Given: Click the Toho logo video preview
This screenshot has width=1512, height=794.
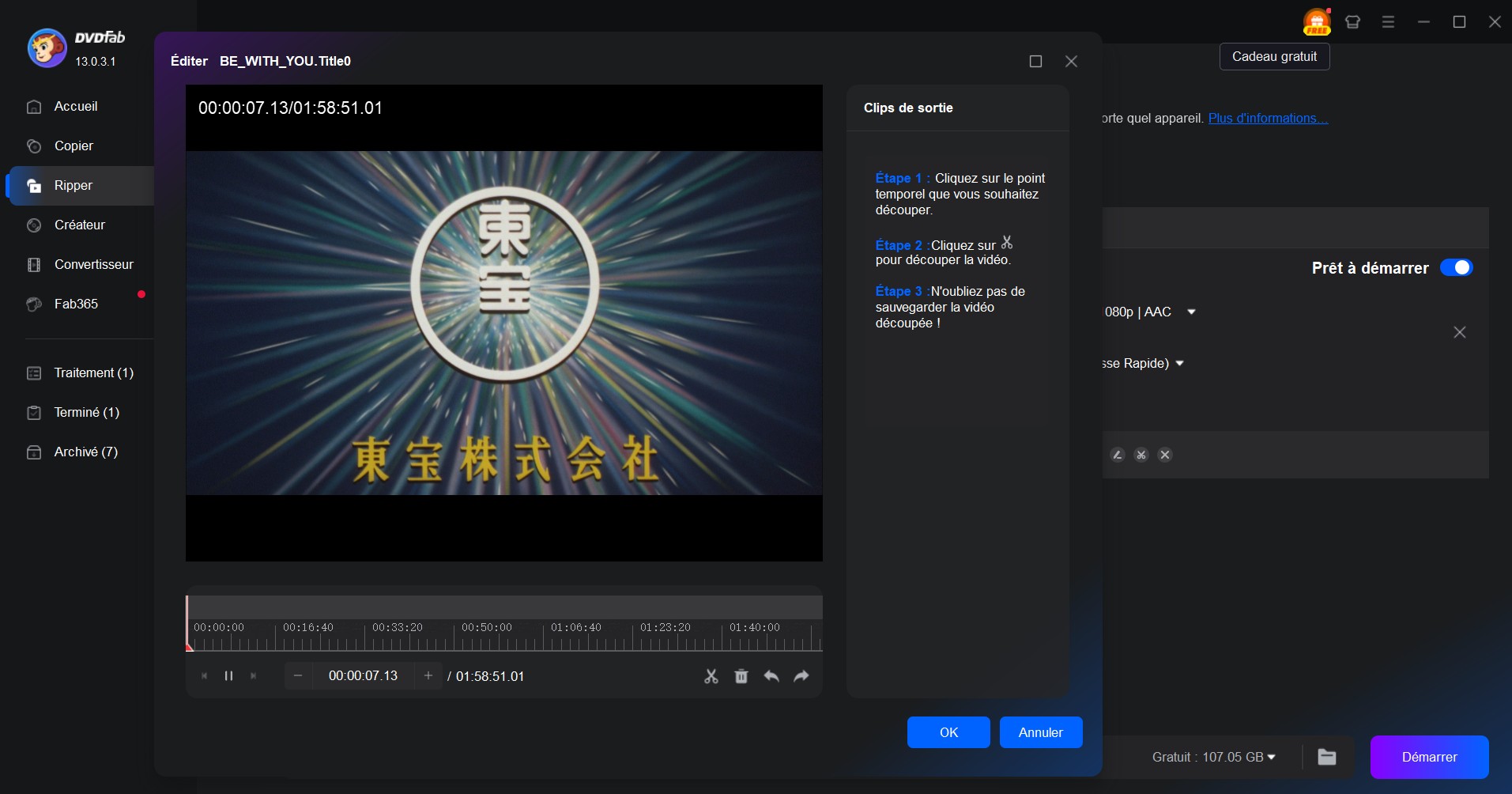Looking at the screenshot, I should 504,323.
